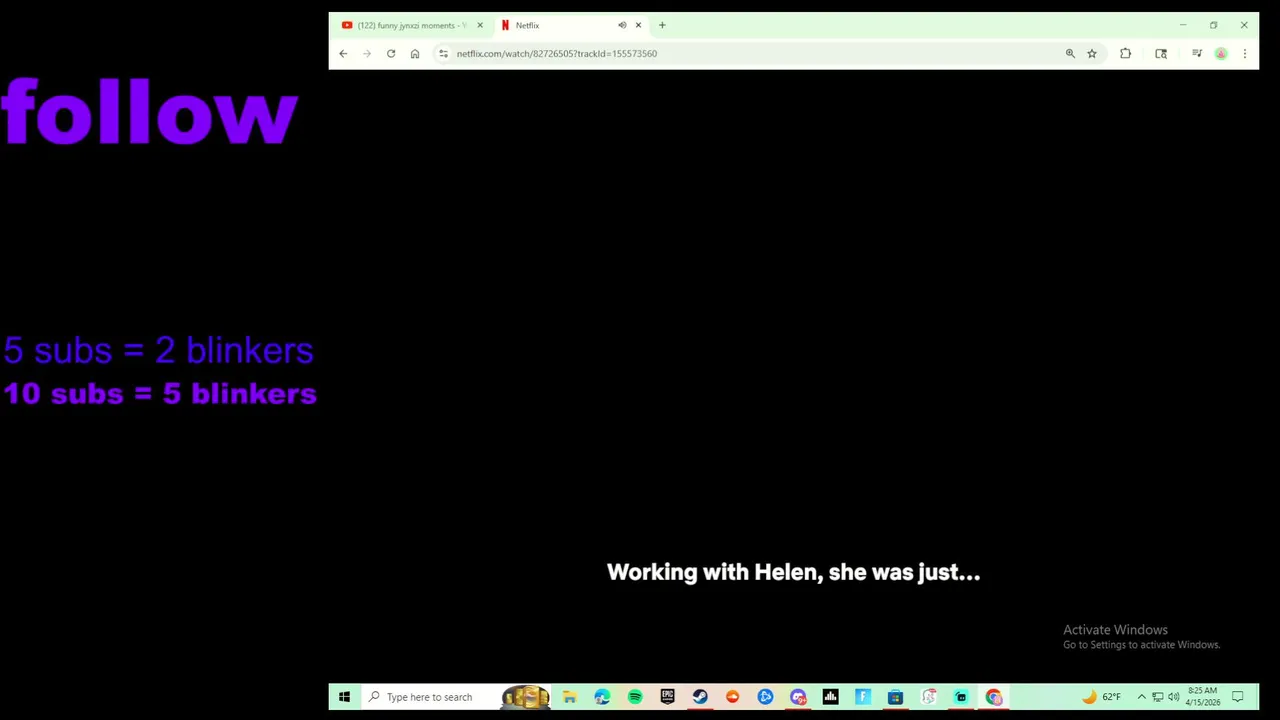The height and width of the screenshot is (720, 1280).
Task: Open the Chrome three-dot menu
Action: tap(1245, 54)
